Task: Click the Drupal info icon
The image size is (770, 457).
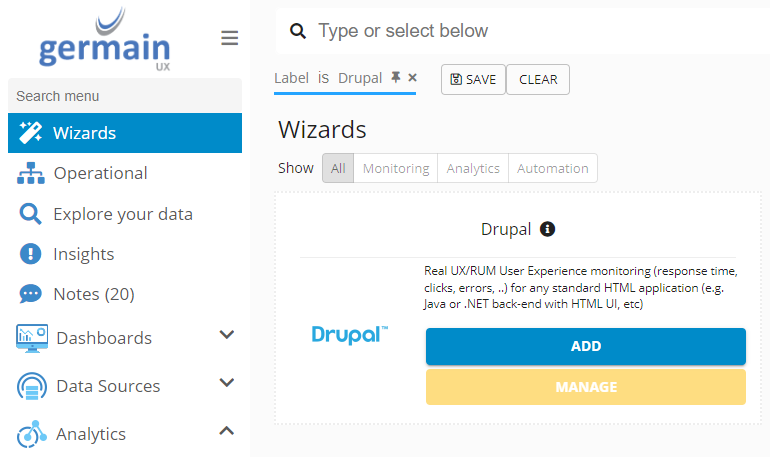Action: click(547, 229)
